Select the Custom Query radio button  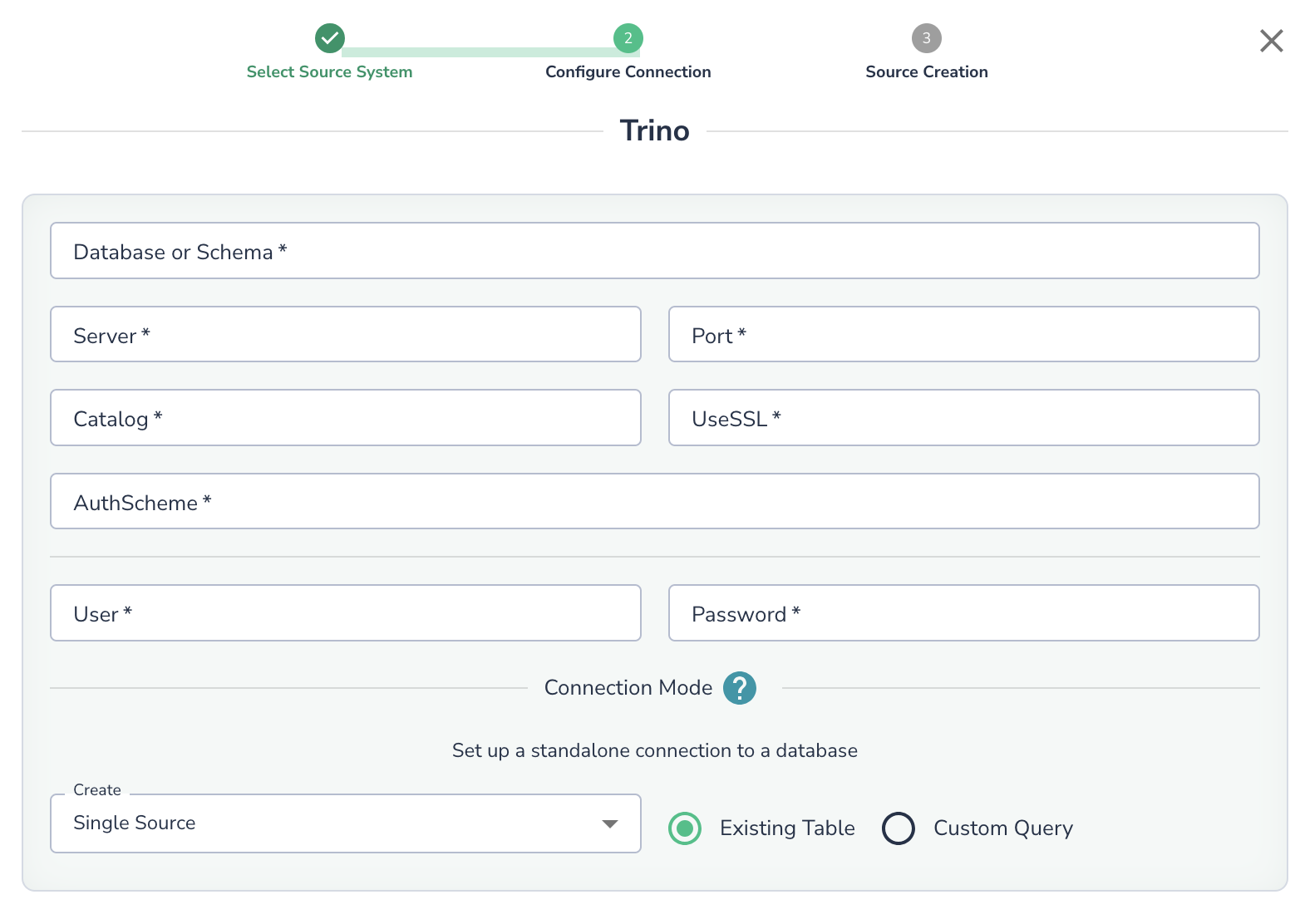pos(899,828)
